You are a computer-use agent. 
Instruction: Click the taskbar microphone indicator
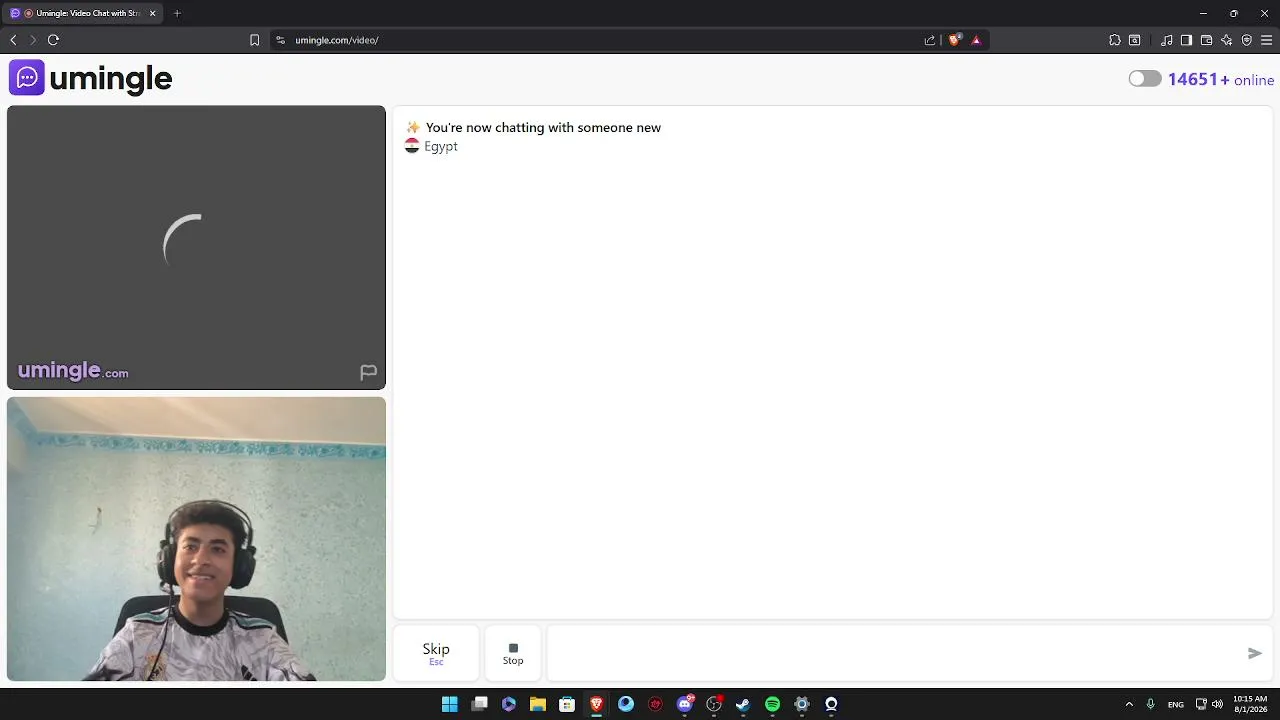[x=1151, y=704]
